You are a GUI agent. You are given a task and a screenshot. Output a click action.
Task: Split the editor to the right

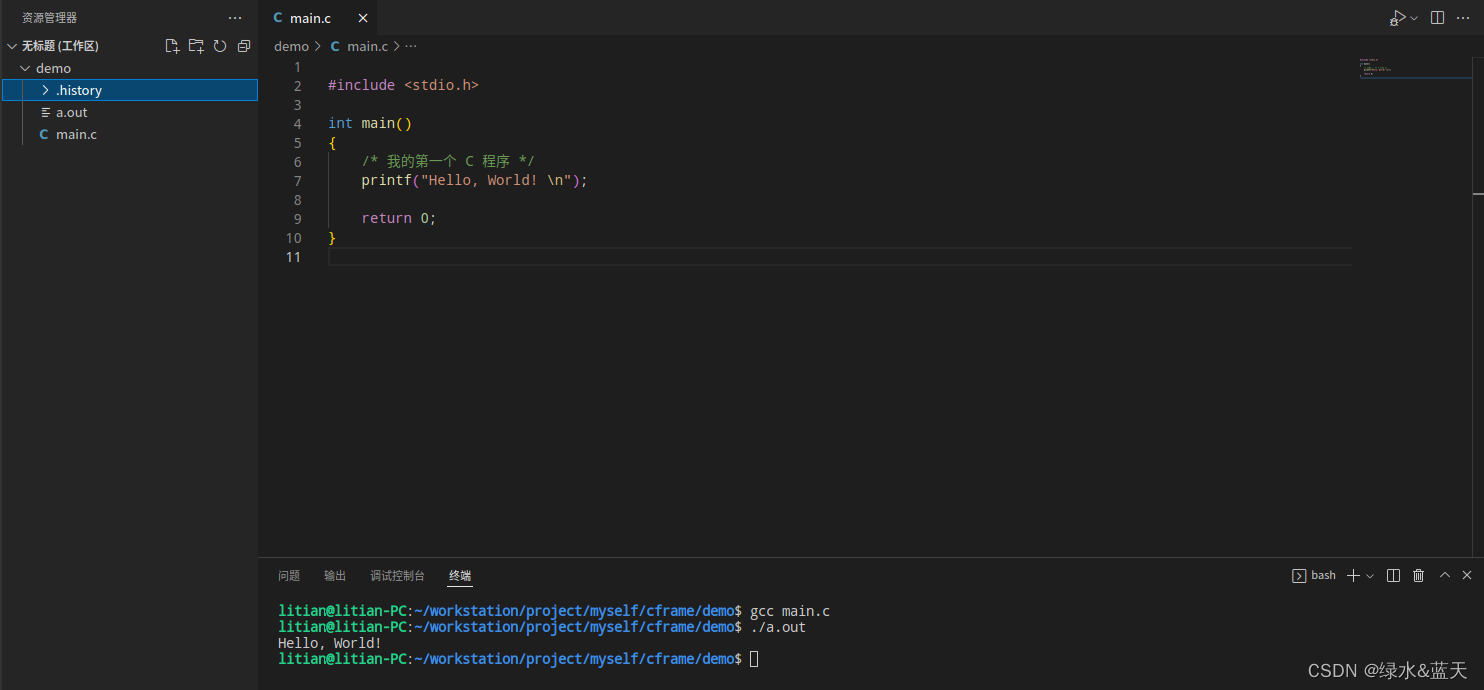[1437, 18]
